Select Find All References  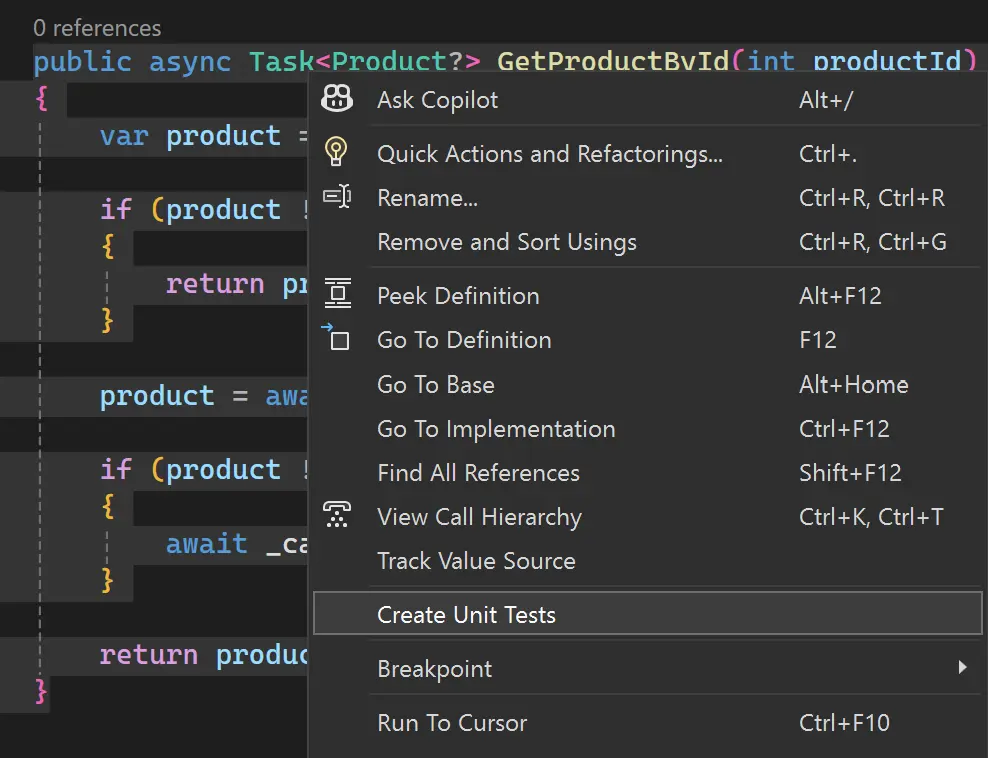click(x=478, y=473)
